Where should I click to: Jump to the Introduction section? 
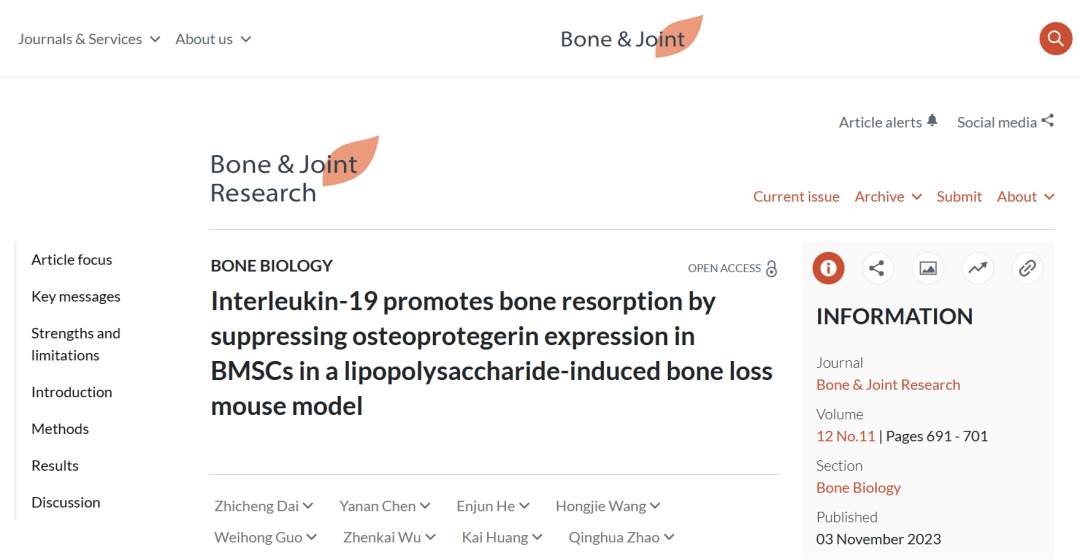pos(72,392)
